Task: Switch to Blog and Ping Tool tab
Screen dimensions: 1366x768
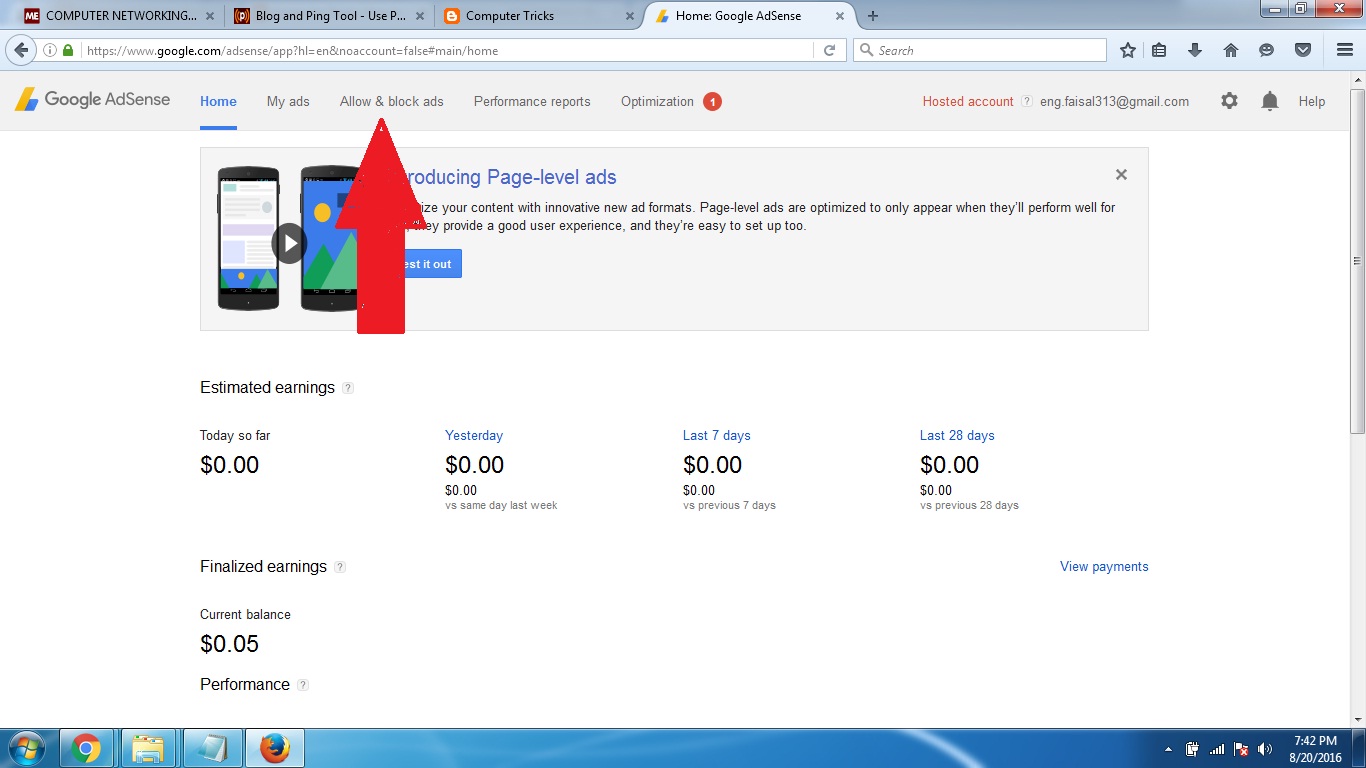Action: 330,16
